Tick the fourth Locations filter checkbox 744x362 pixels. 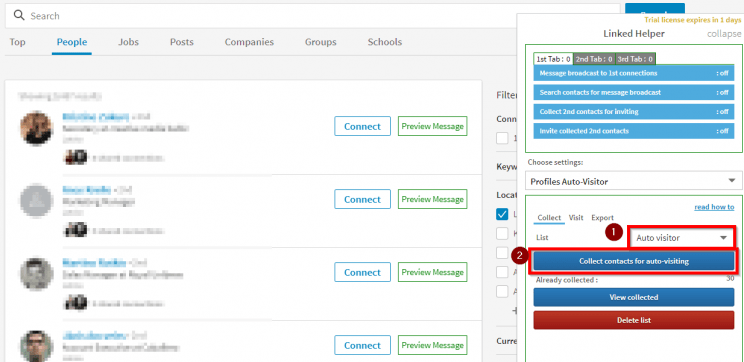click(502, 272)
